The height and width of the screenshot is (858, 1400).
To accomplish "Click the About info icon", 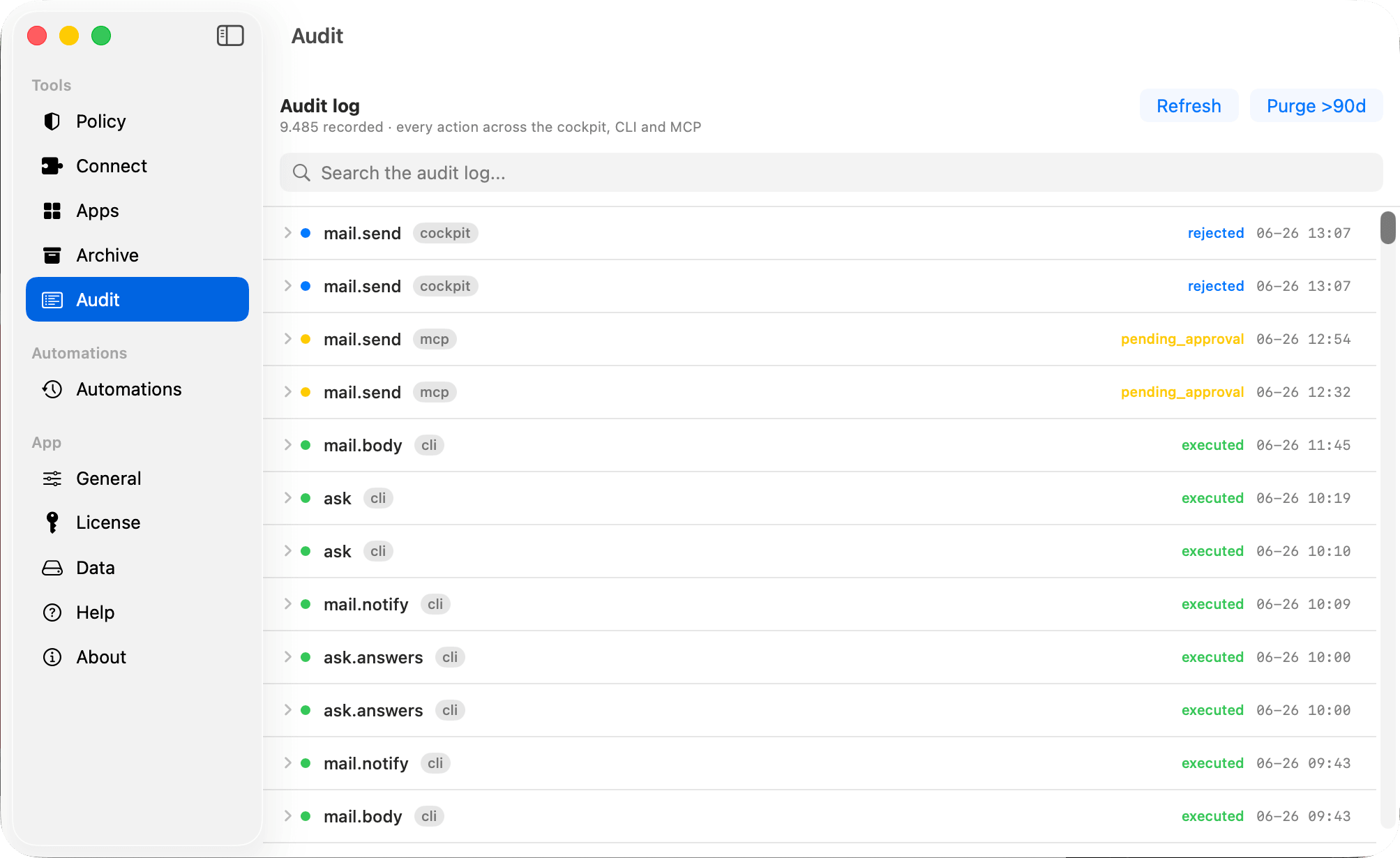I will [x=52, y=657].
